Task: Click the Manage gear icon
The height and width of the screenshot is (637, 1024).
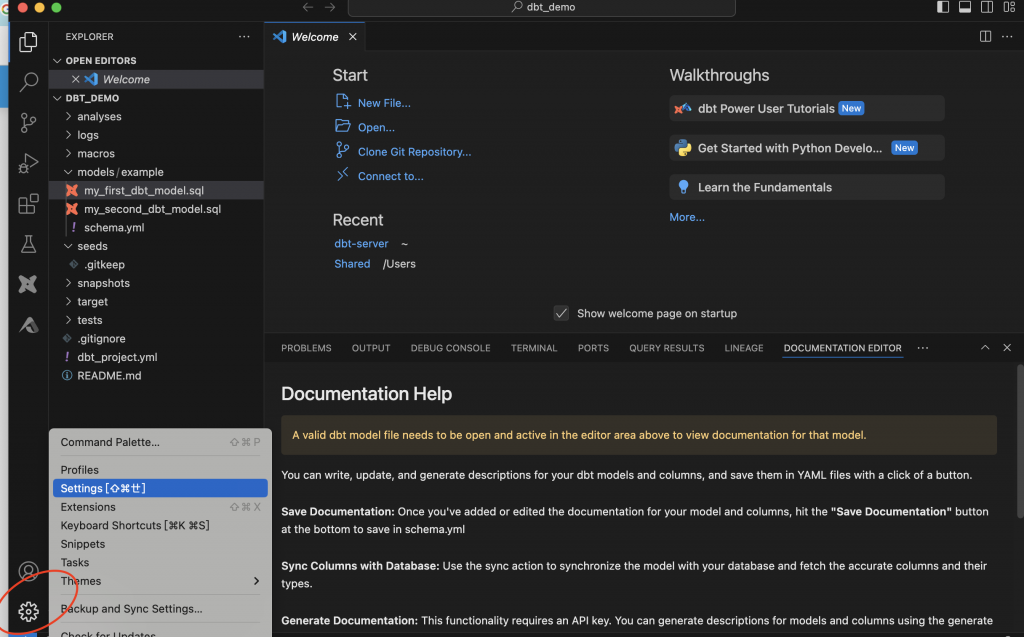Action: pyautogui.click(x=28, y=611)
